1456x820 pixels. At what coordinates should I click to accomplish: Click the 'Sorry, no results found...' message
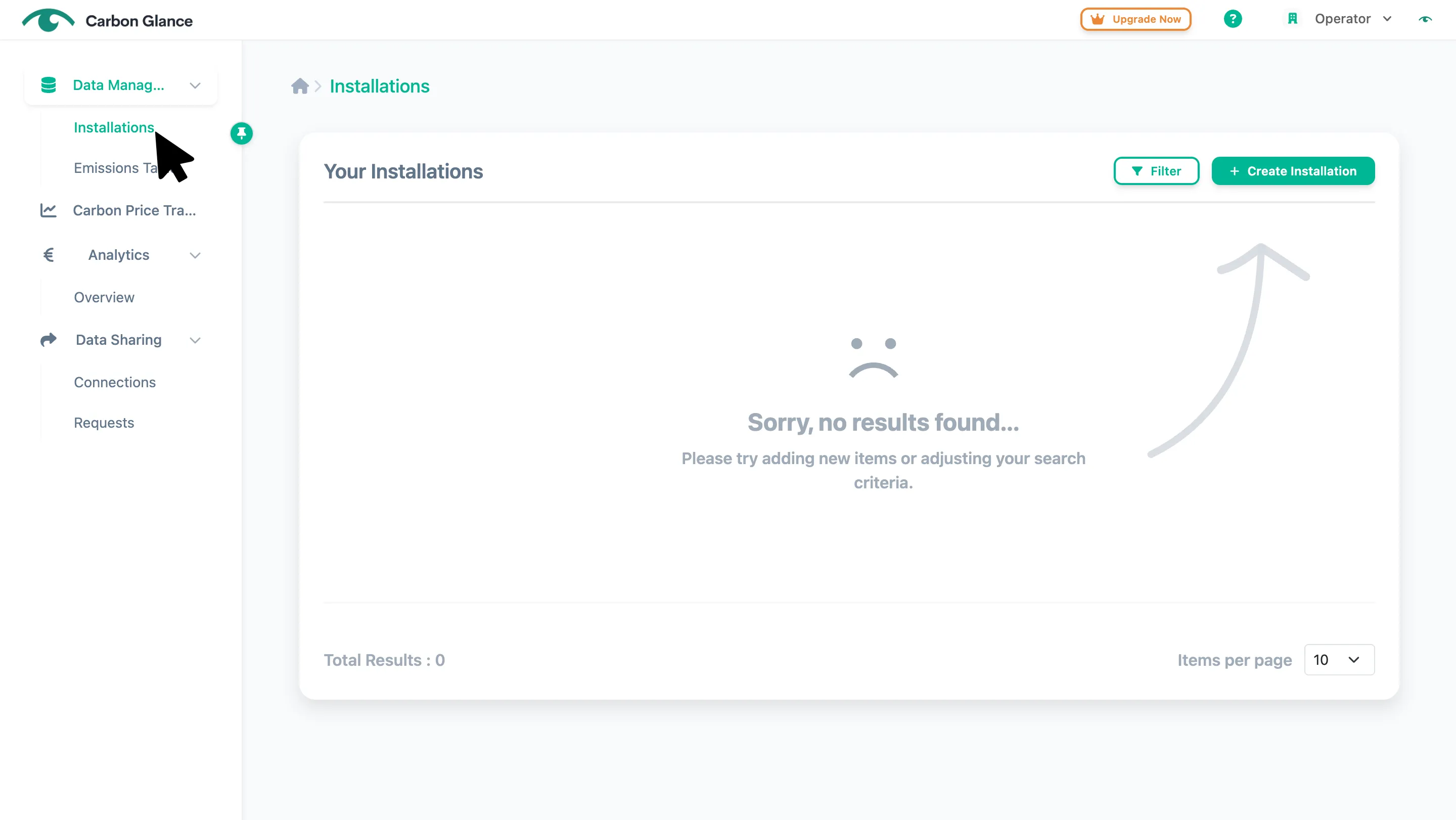(x=883, y=422)
